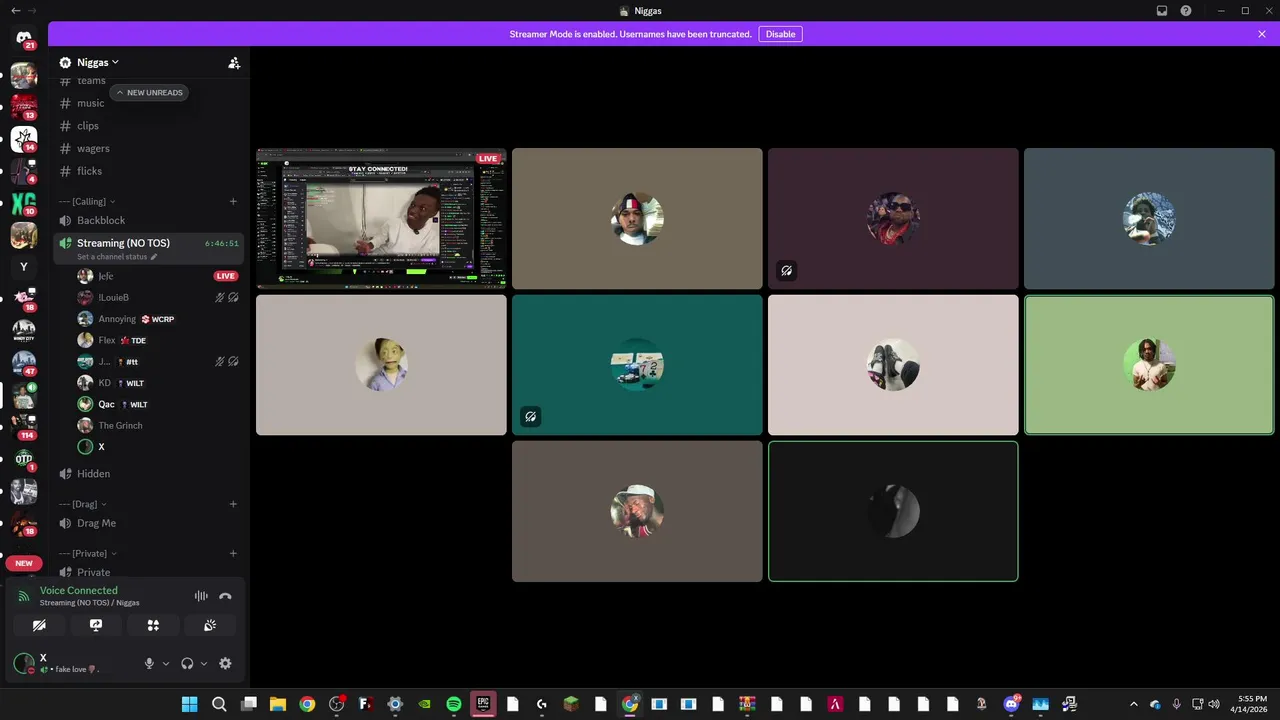Image resolution: width=1280 pixels, height=720 pixels.
Task: Join the Drag Me voice channel
Action: [x=148, y=523]
